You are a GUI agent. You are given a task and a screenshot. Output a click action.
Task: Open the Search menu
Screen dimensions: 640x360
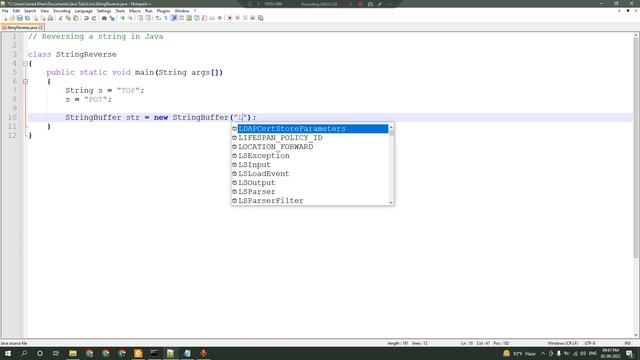point(30,11)
